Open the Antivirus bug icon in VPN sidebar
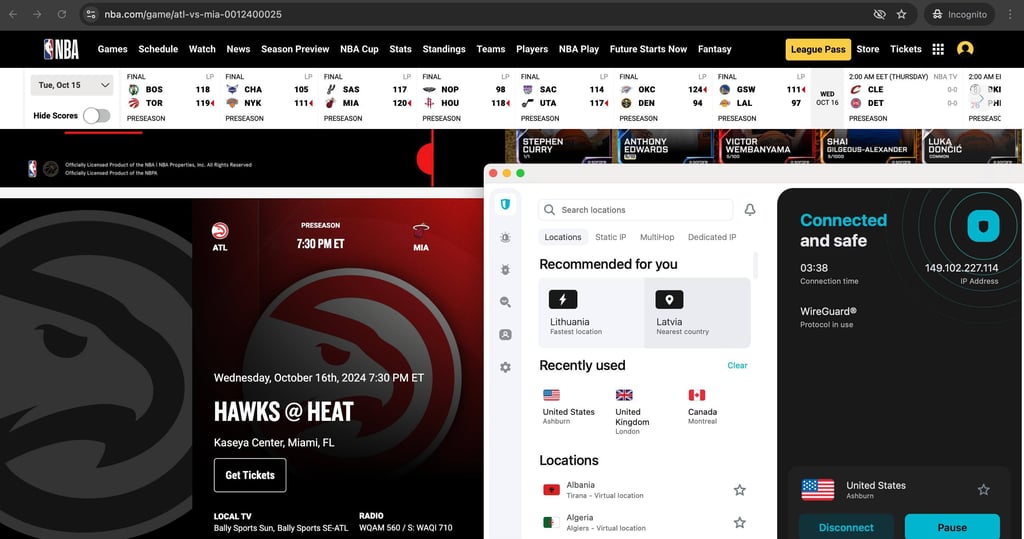This screenshot has height=539, width=1024. (x=505, y=269)
